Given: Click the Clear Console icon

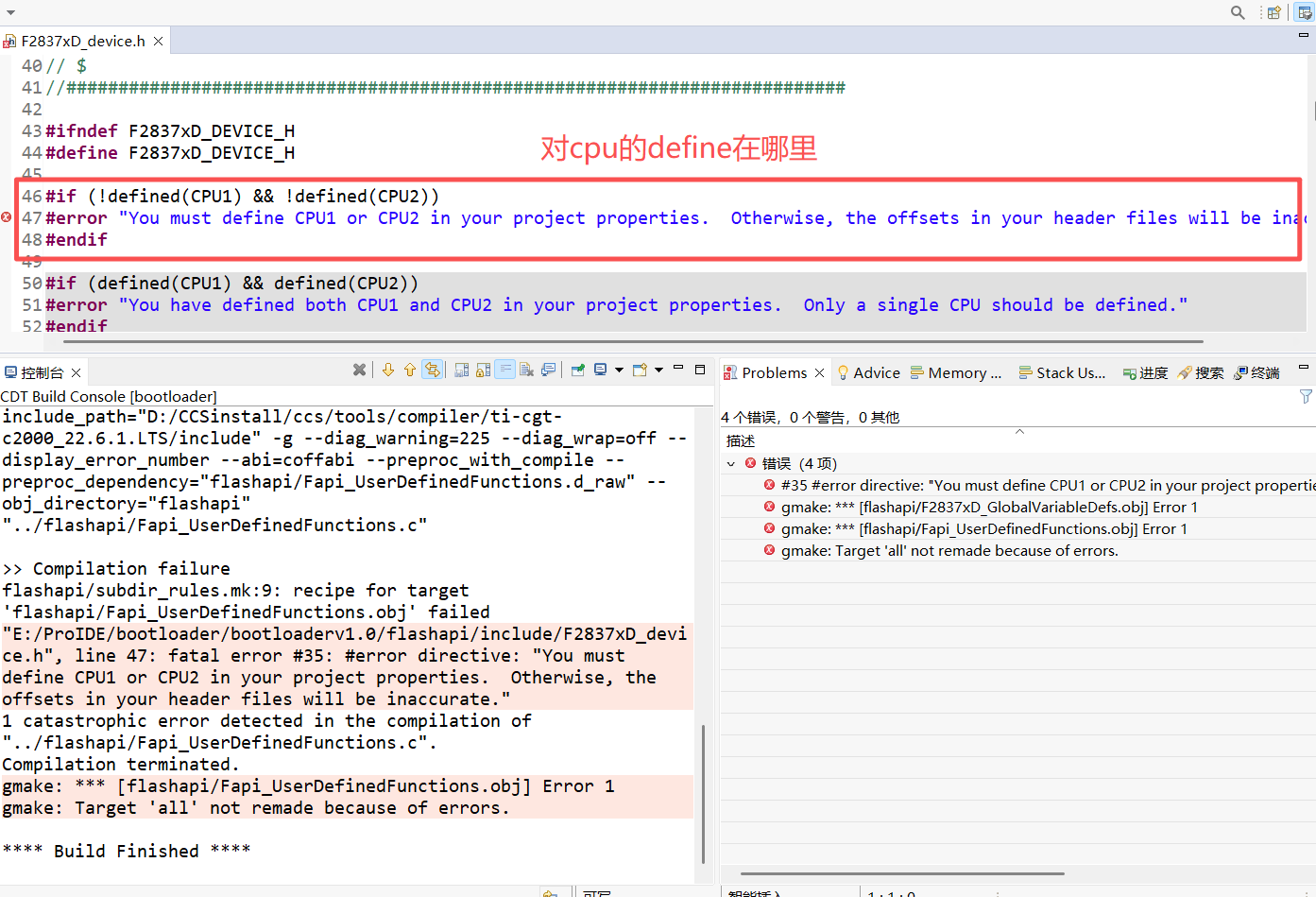Looking at the screenshot, I should tap(527, 370).
